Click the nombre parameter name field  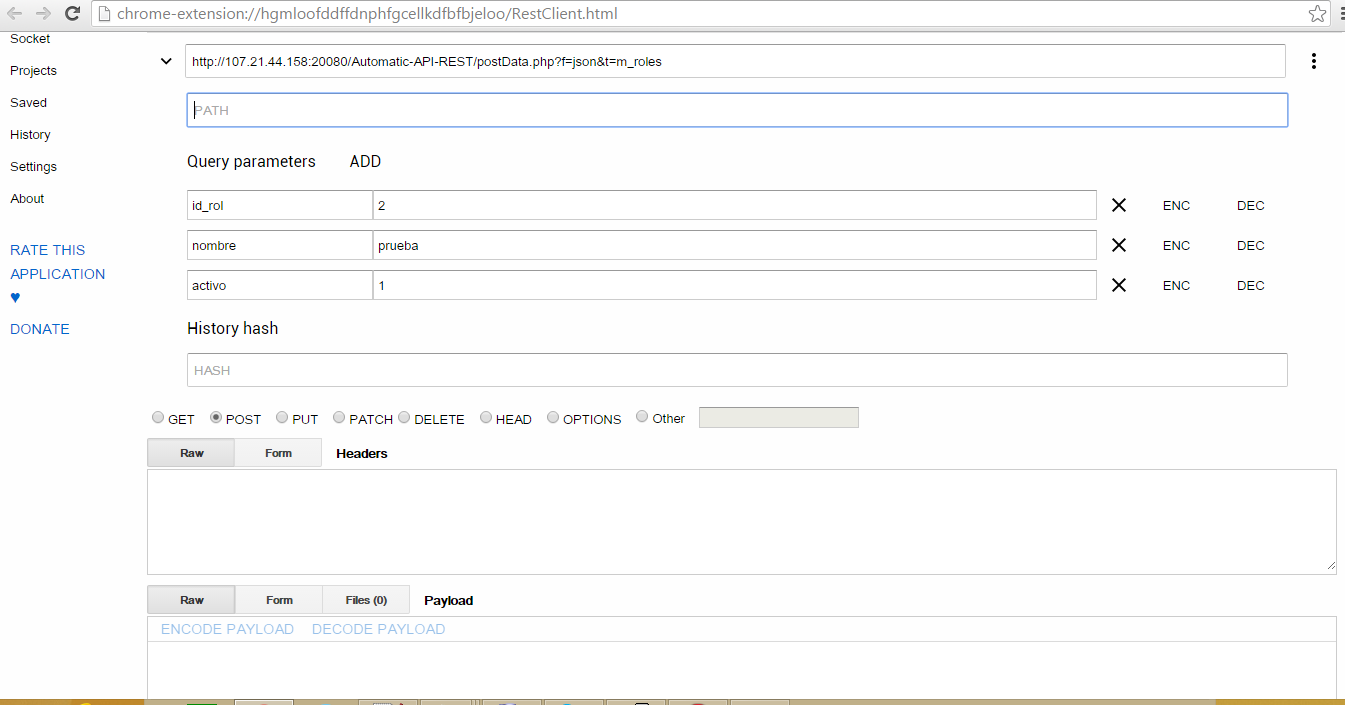coord(280,245)
